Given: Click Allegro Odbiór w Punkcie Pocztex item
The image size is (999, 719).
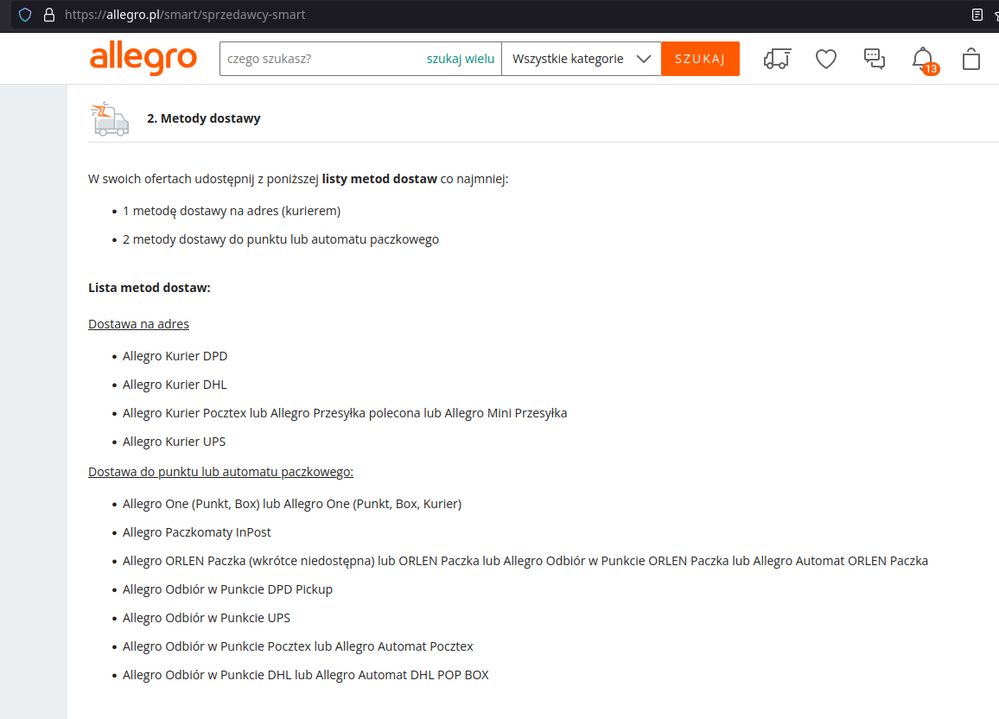Looking at the screenshot, I should coord(298,646).
